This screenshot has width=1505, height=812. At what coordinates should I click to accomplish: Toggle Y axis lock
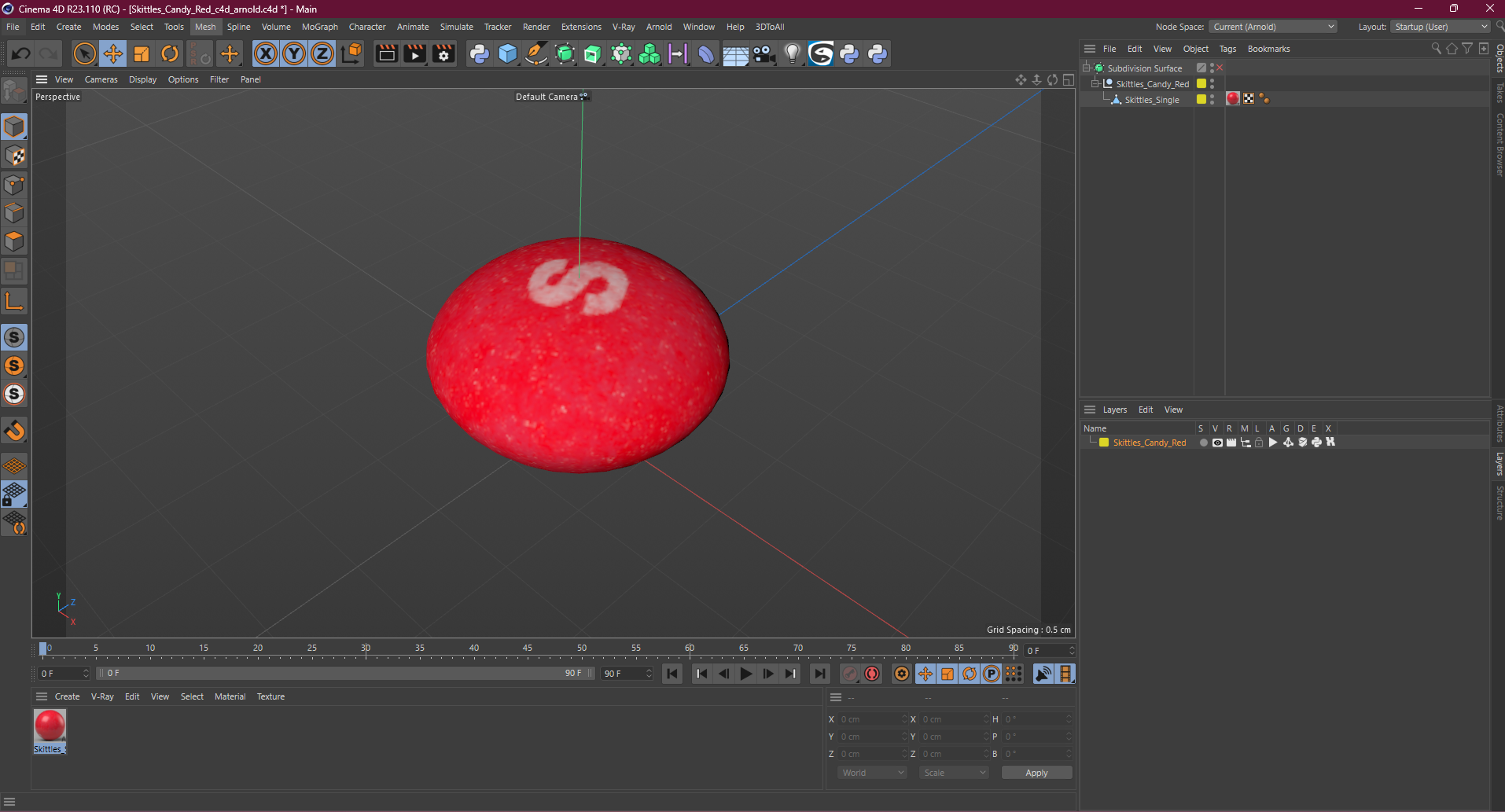(x=294, y=53)
